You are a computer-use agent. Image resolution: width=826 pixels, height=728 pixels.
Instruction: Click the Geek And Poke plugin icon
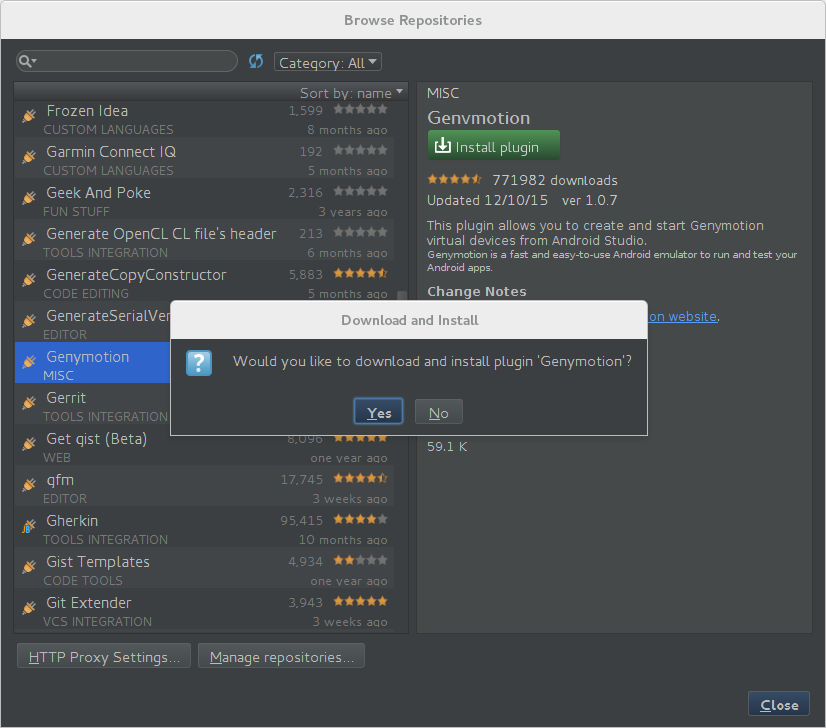point(29,198)
